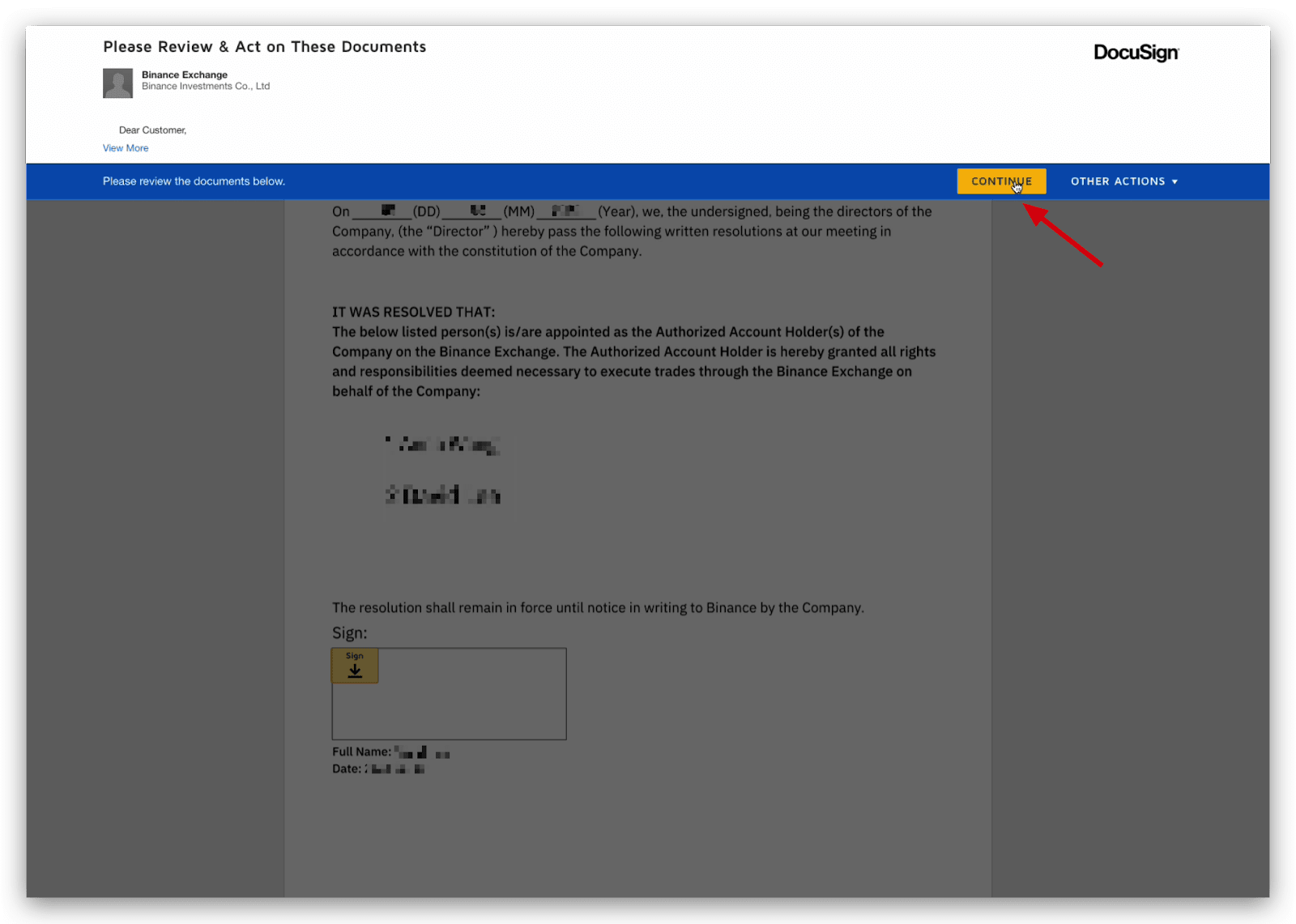Click the Binance Investments Co., Ltd text
The width and height of the screenshot is (1296, 924).
(x=206, y=86)
